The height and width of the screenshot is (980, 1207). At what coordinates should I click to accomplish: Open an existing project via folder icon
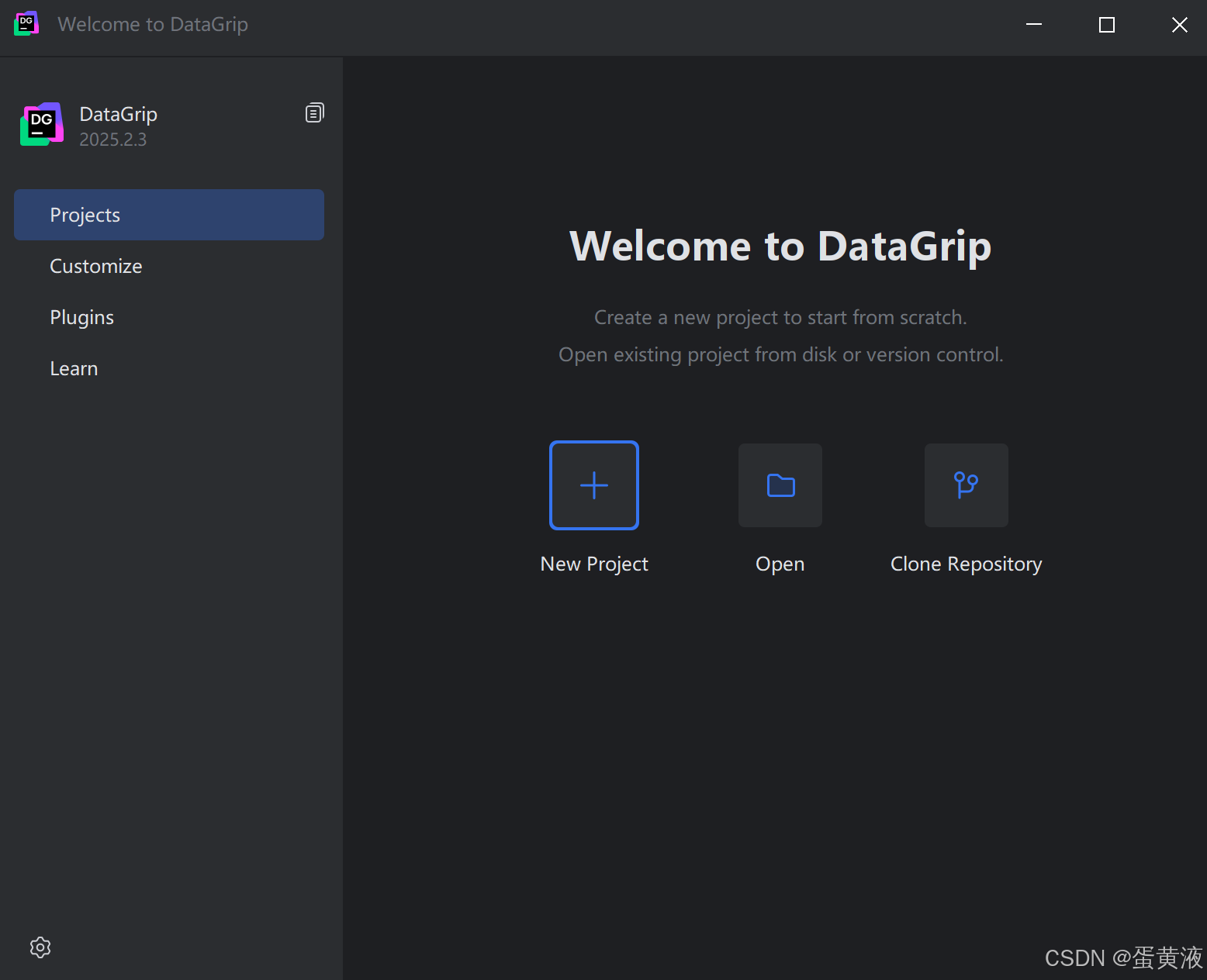pos(780,485)
